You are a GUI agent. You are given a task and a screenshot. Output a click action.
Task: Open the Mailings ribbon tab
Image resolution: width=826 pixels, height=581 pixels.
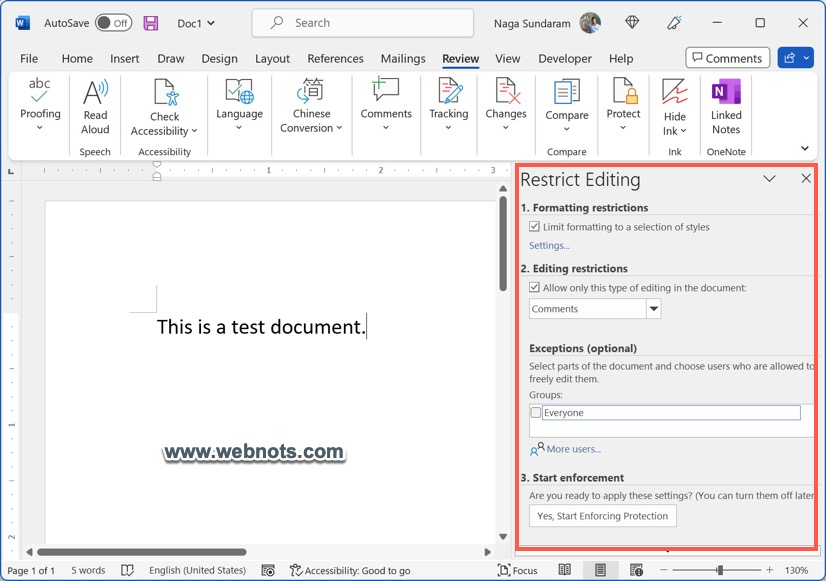[403, 58]
